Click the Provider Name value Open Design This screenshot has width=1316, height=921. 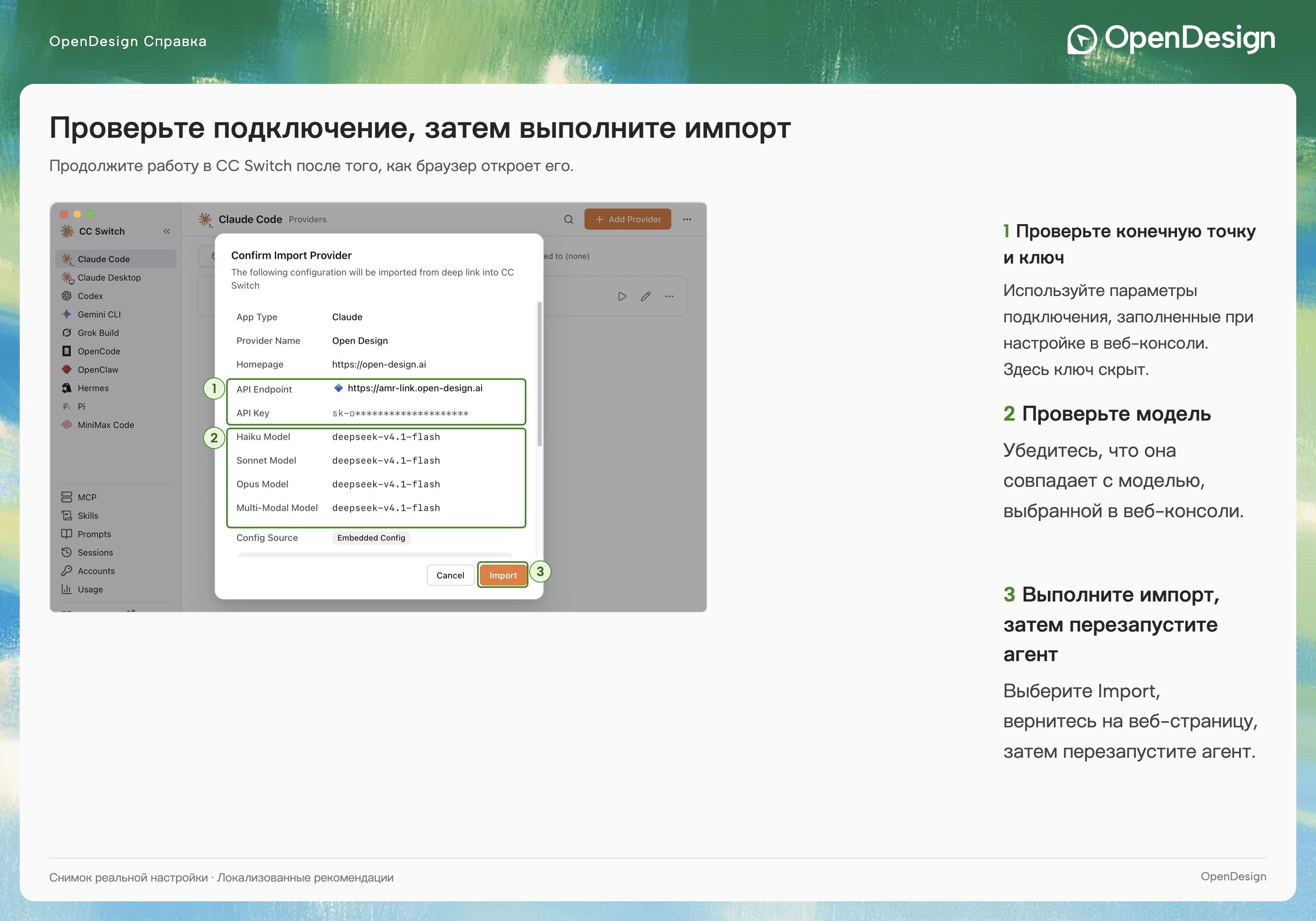coord(360,340)
